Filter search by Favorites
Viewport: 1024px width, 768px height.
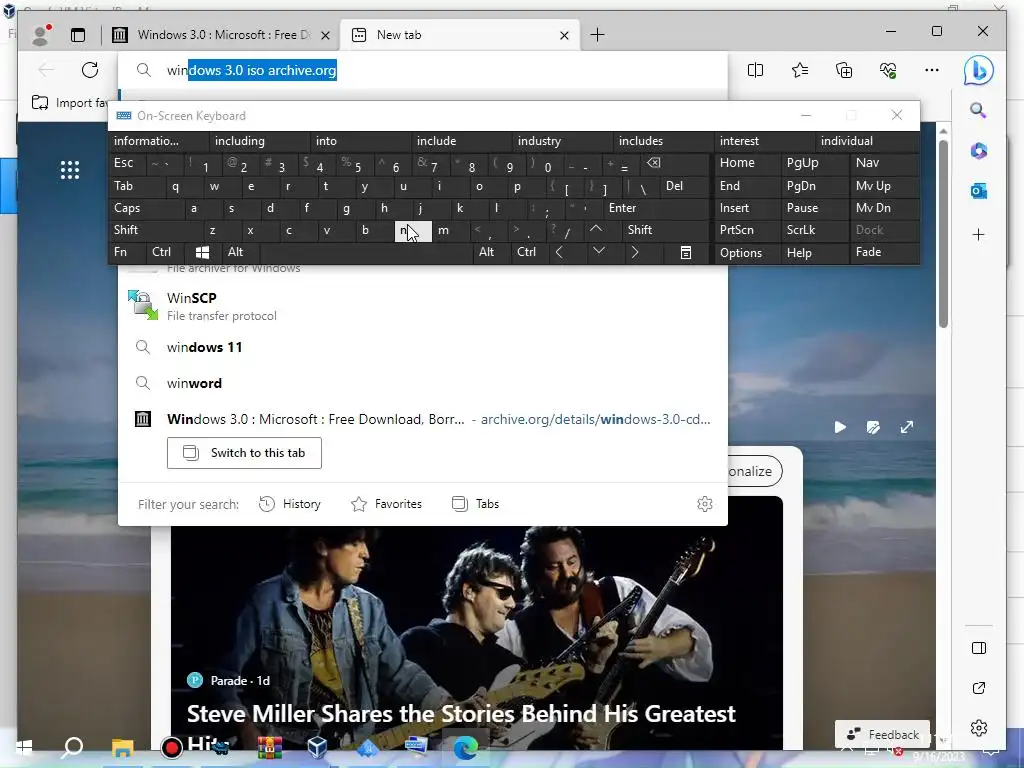386,504
